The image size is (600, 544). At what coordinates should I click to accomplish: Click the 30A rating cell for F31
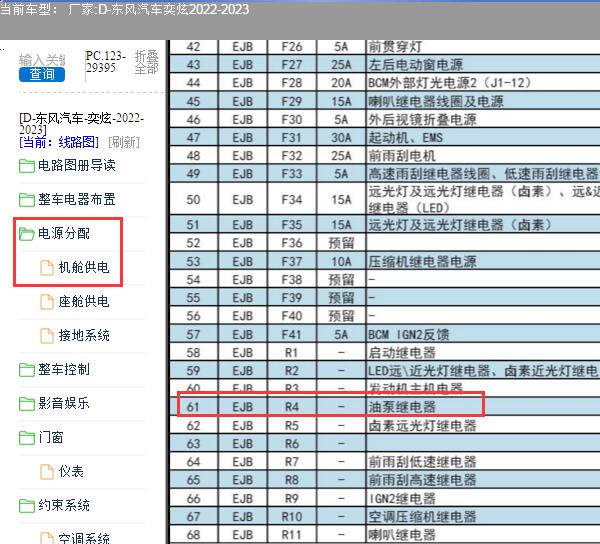[x=341, y=138]
